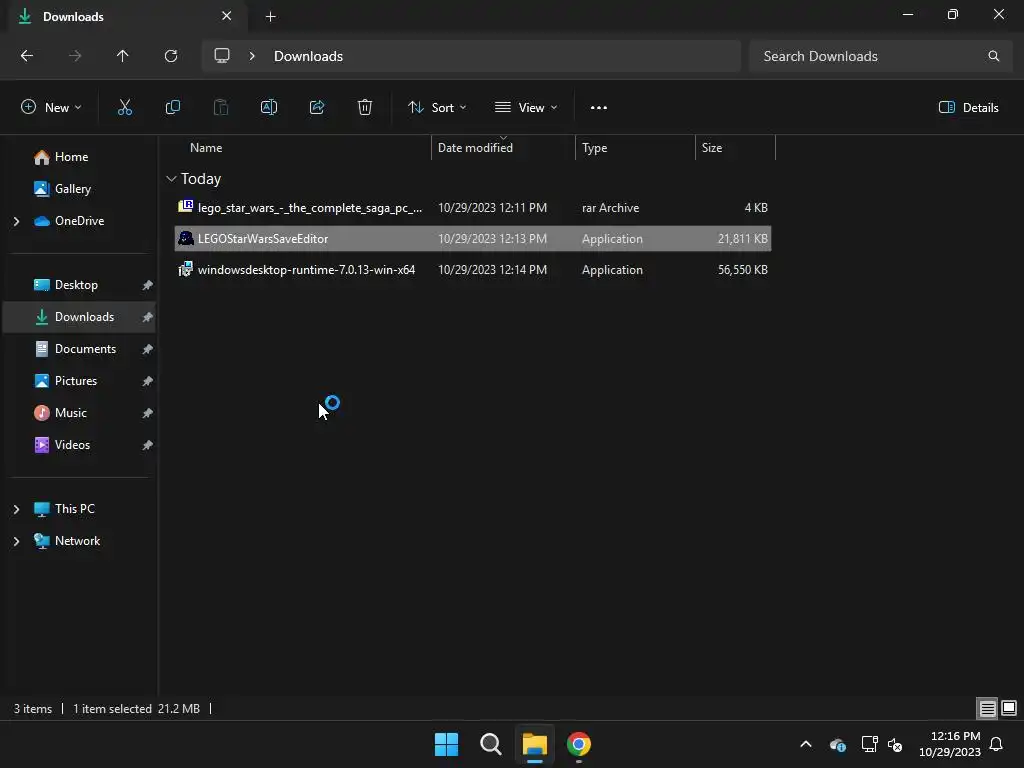Go up one folder level arrow
Screen dimensions: 1024x768
tap(123, 56)
